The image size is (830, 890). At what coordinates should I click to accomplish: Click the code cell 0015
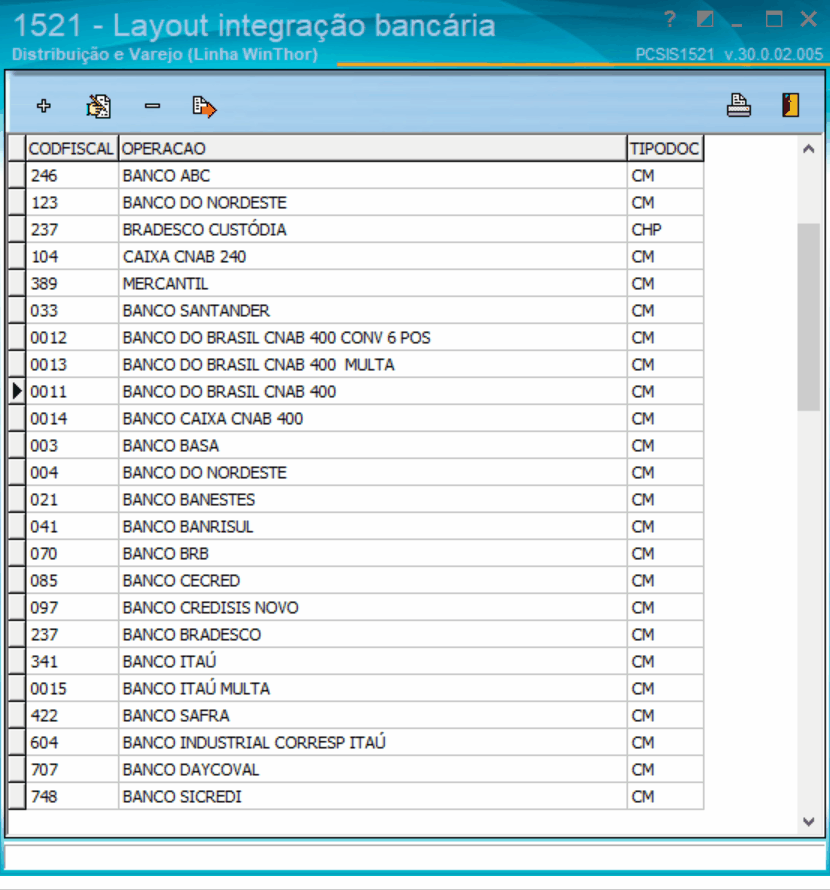click(72, 689)
